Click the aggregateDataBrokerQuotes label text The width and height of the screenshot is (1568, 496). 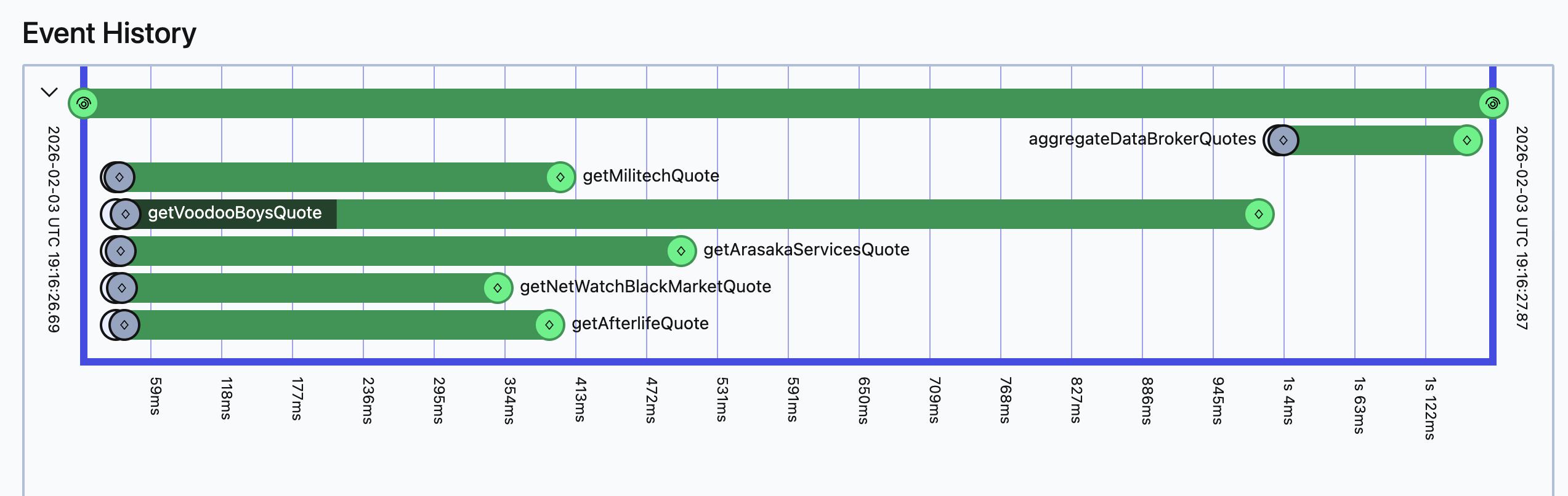coord(1142,139)
